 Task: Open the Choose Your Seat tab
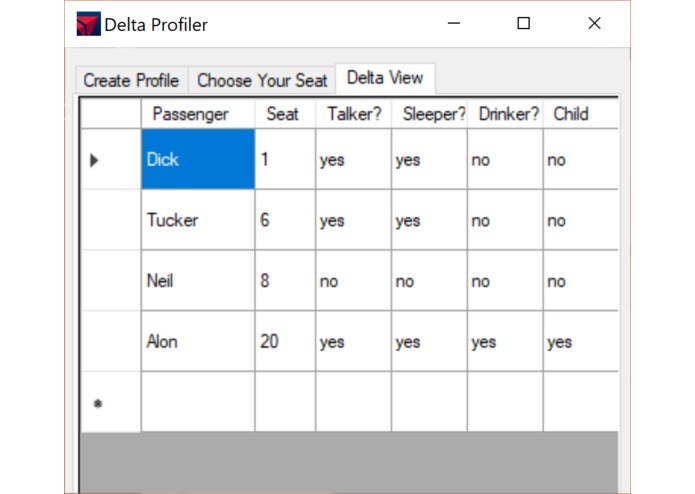(x=262, y=80)
